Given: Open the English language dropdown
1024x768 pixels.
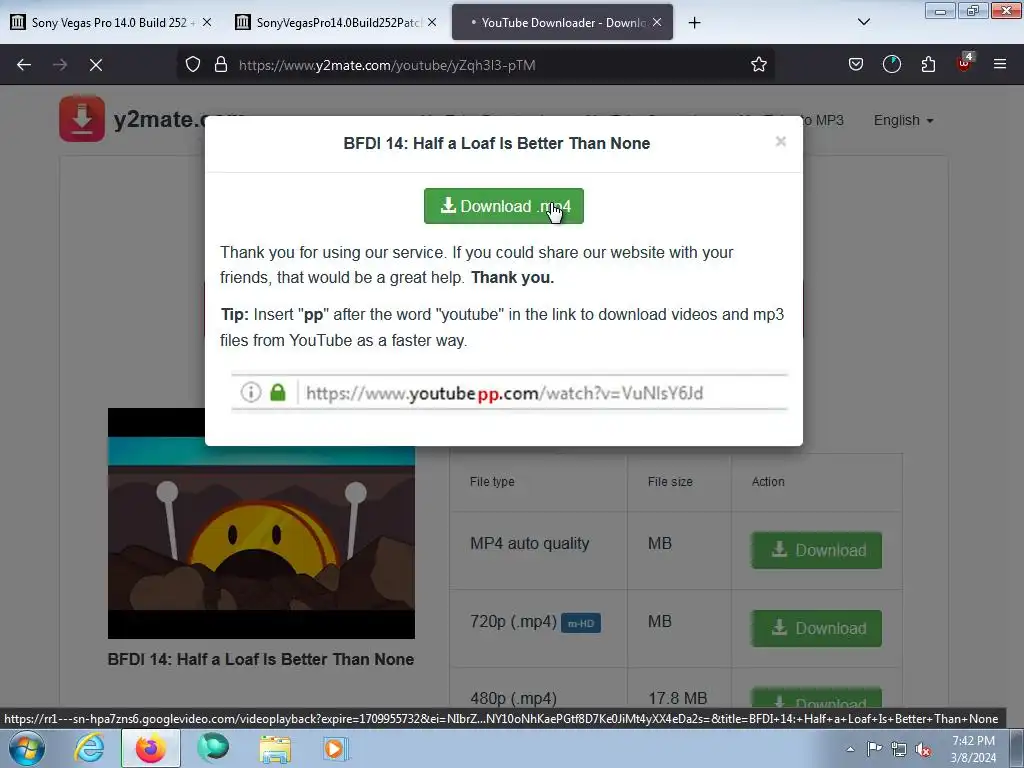Looking at the screenshot, I should [903, 121].
